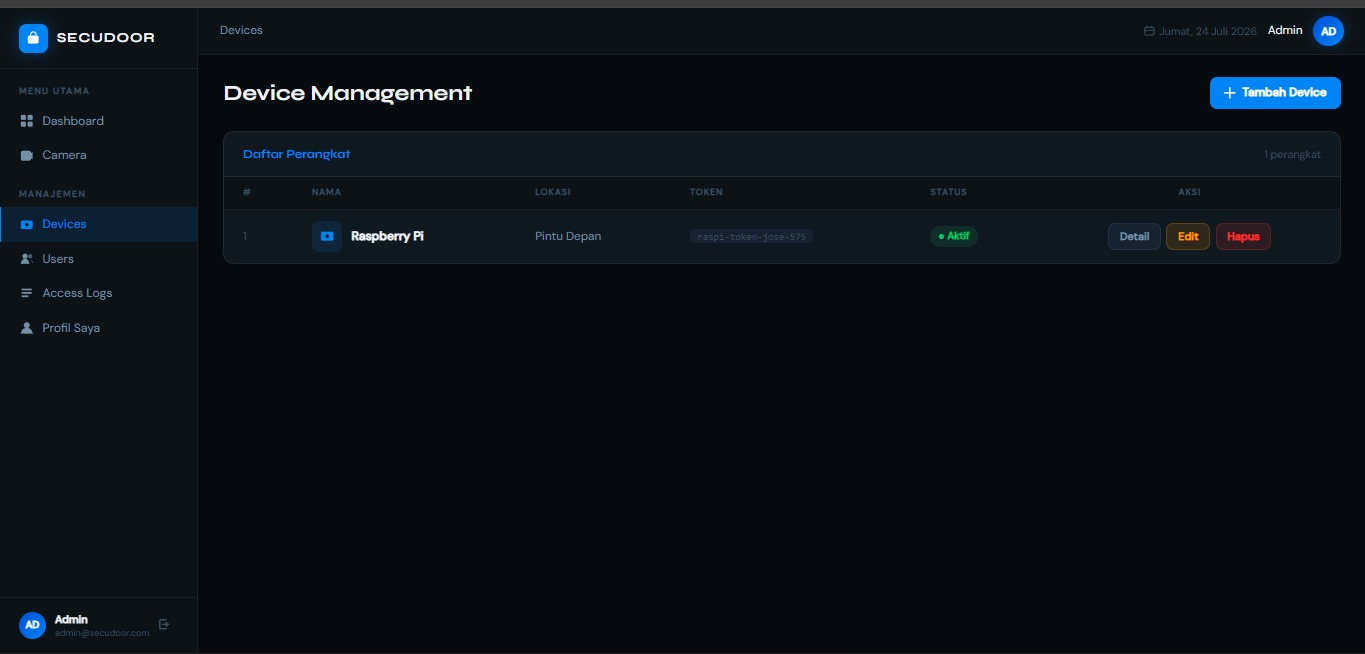The image size is (1365, 654).
Task: Click the Aktif status badge
Action: click(x=954, y=236)
